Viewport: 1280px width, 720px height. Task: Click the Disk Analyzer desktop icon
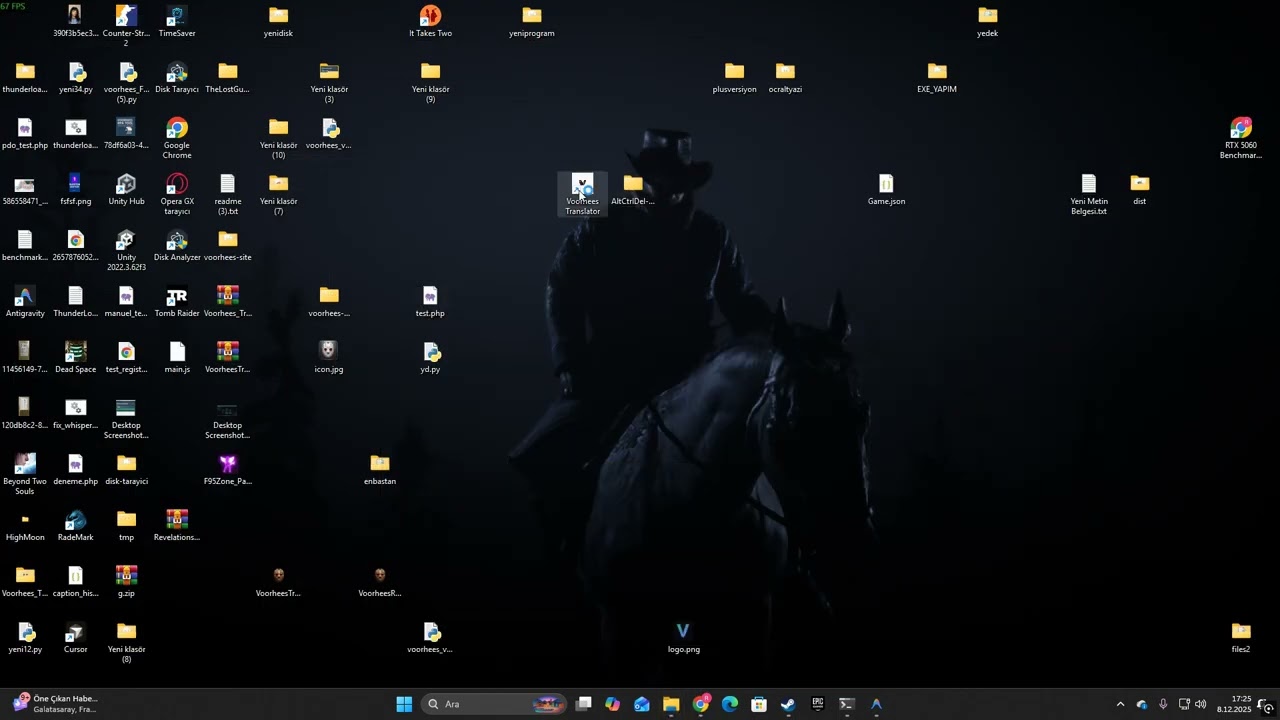177,246
